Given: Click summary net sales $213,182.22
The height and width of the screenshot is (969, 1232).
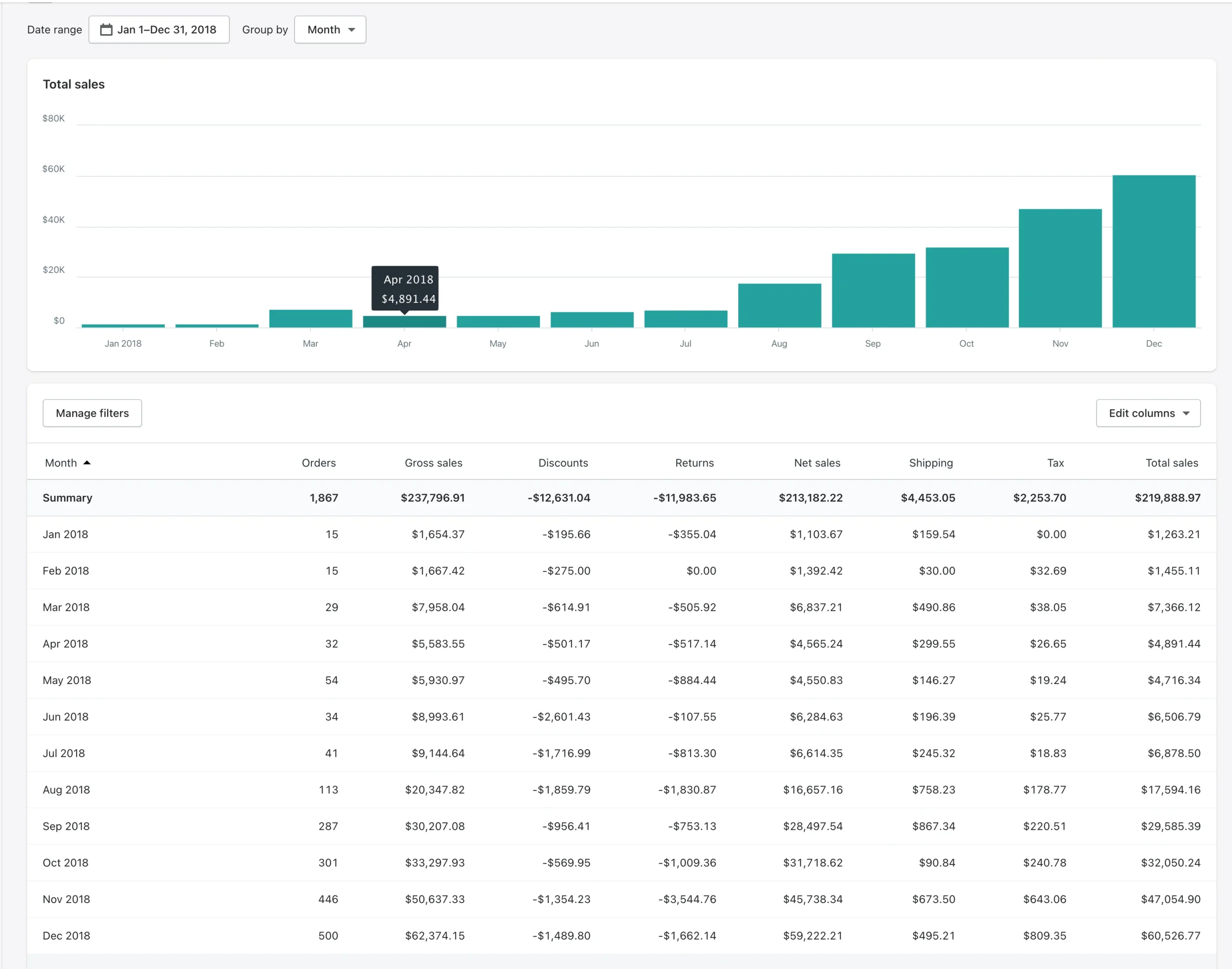Looking at the screenshot, I should click(x=810, y=498).
